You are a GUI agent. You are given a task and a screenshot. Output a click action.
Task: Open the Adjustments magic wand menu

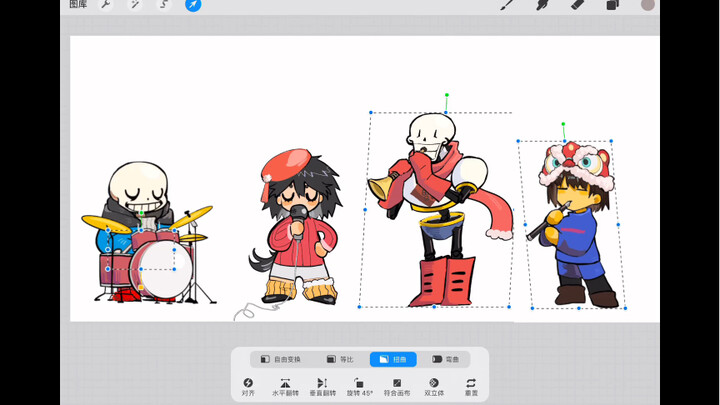[135, 5]
